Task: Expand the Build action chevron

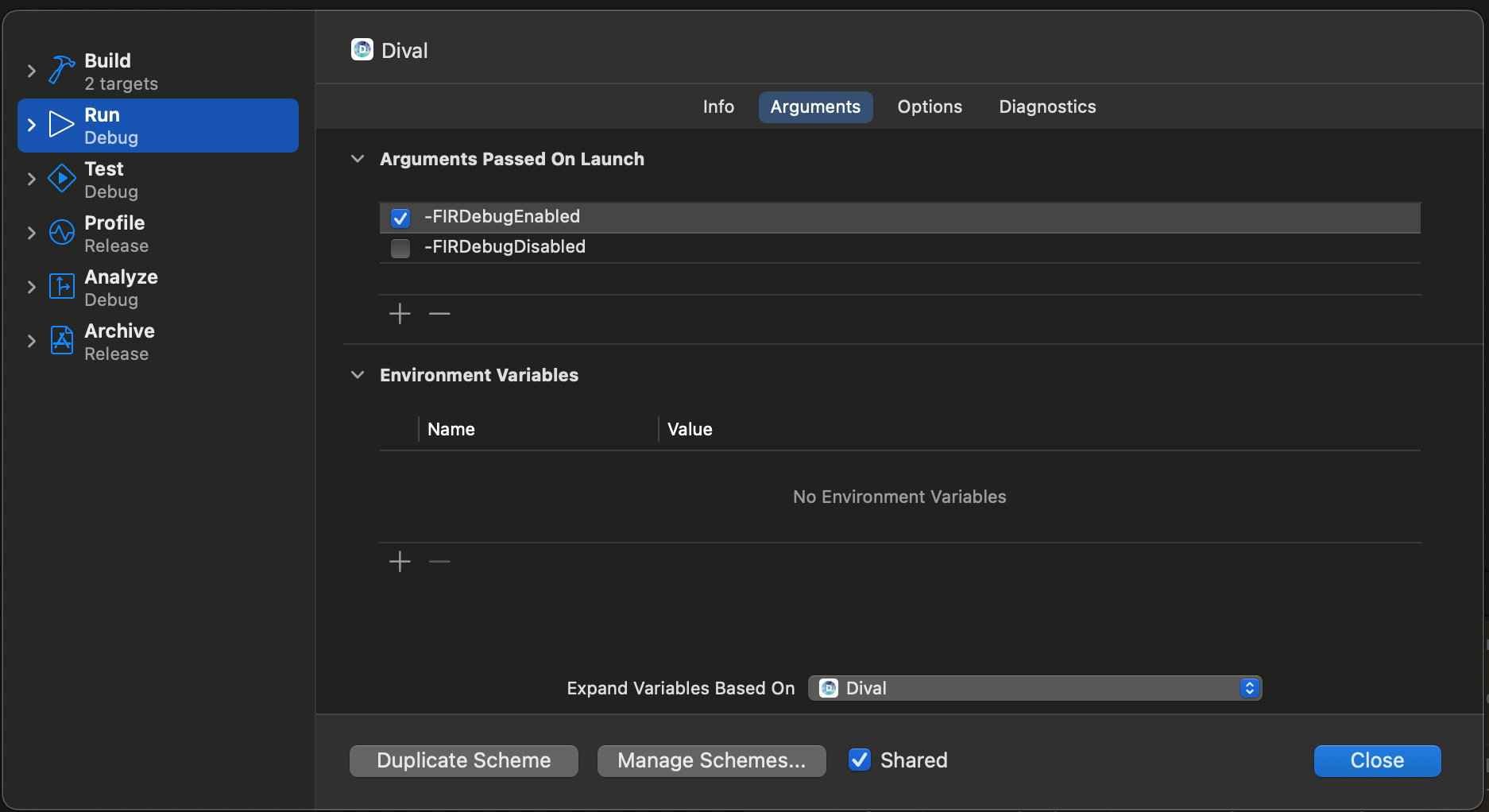Action: 32,71
